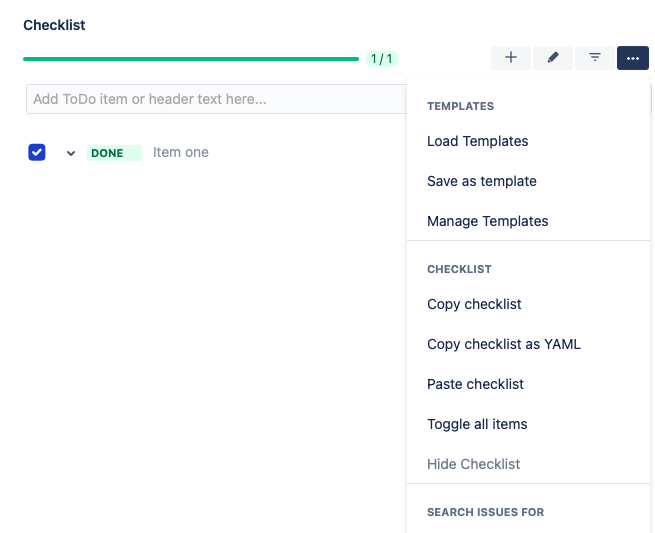Focus the Add ToDo item text field
The image size is (655, 533).
pos(215,99)
